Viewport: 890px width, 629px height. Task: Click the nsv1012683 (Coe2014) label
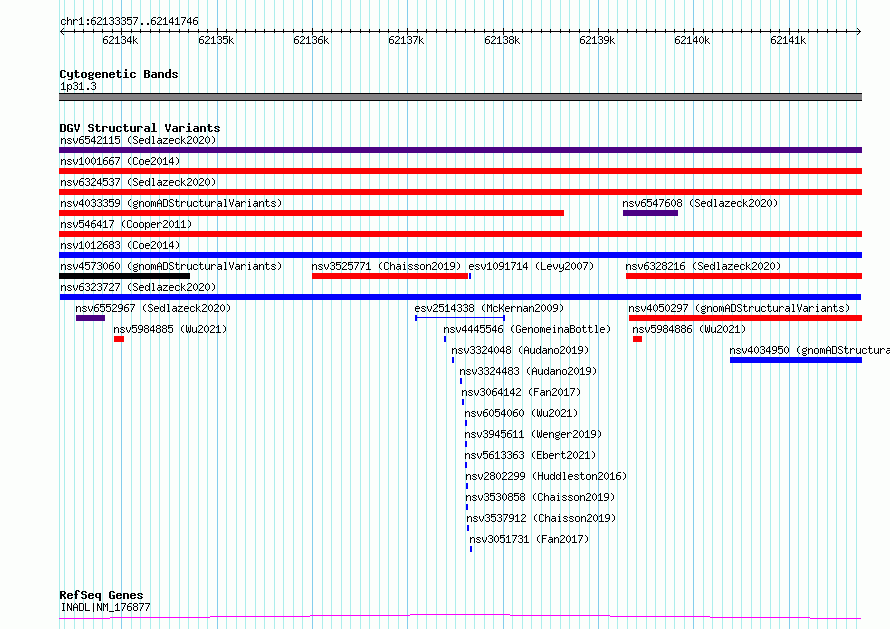pyautogui.click(x=120, y=245)
